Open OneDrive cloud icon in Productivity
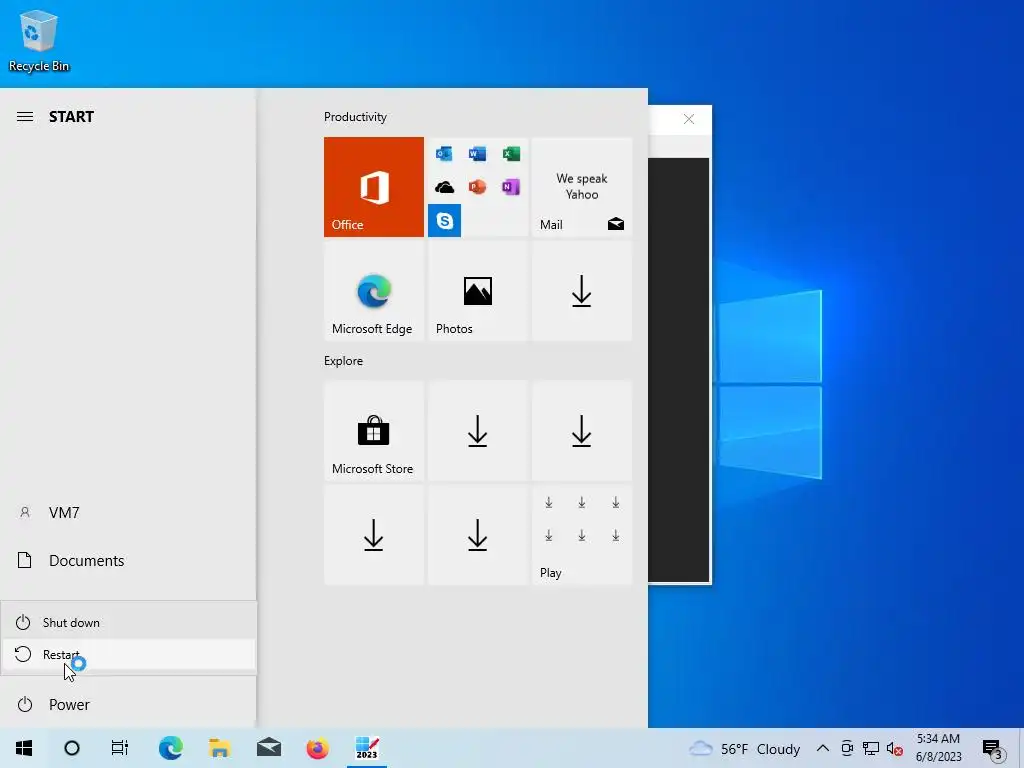 [x=444, y=187]
